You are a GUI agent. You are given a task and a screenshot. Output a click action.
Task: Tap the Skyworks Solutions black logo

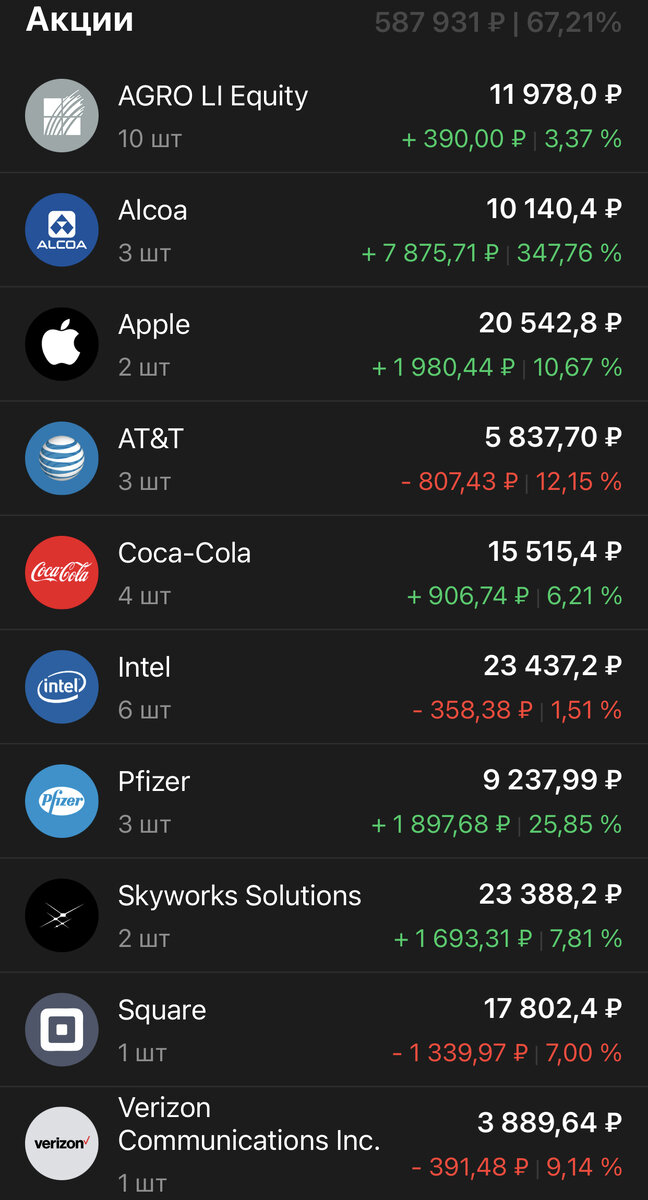tap(60, 915)
